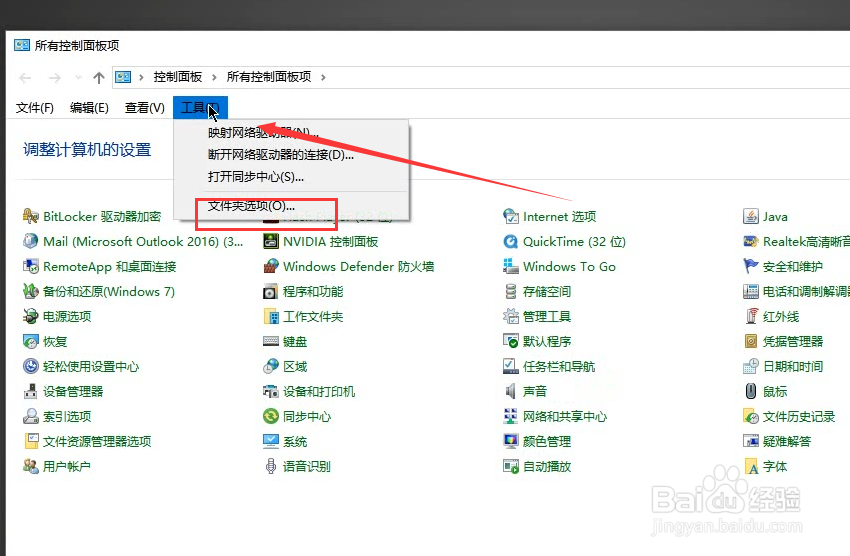Go forward with the right arrow button
This screenshot has height=556, width=850.
pyautogui.click(x=55, y=78)
